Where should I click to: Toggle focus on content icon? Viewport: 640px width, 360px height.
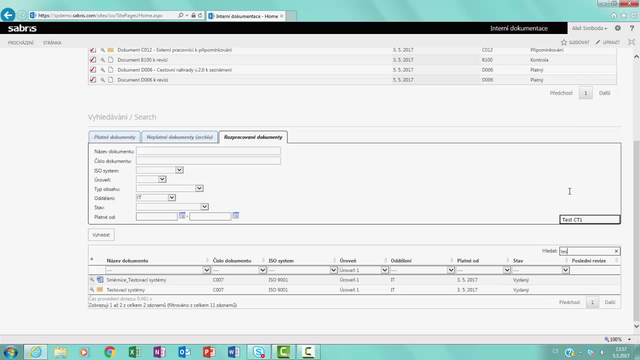click(631, 42)
